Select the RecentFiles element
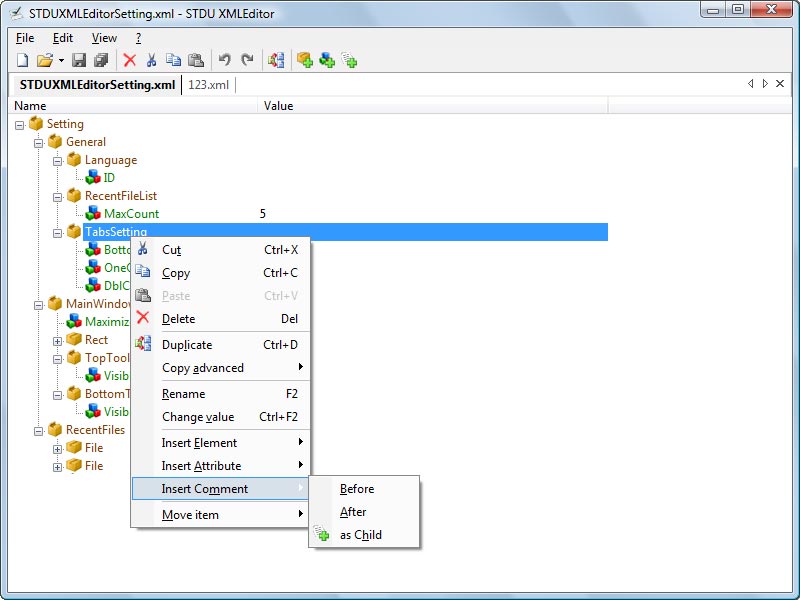 click(95, 430)
